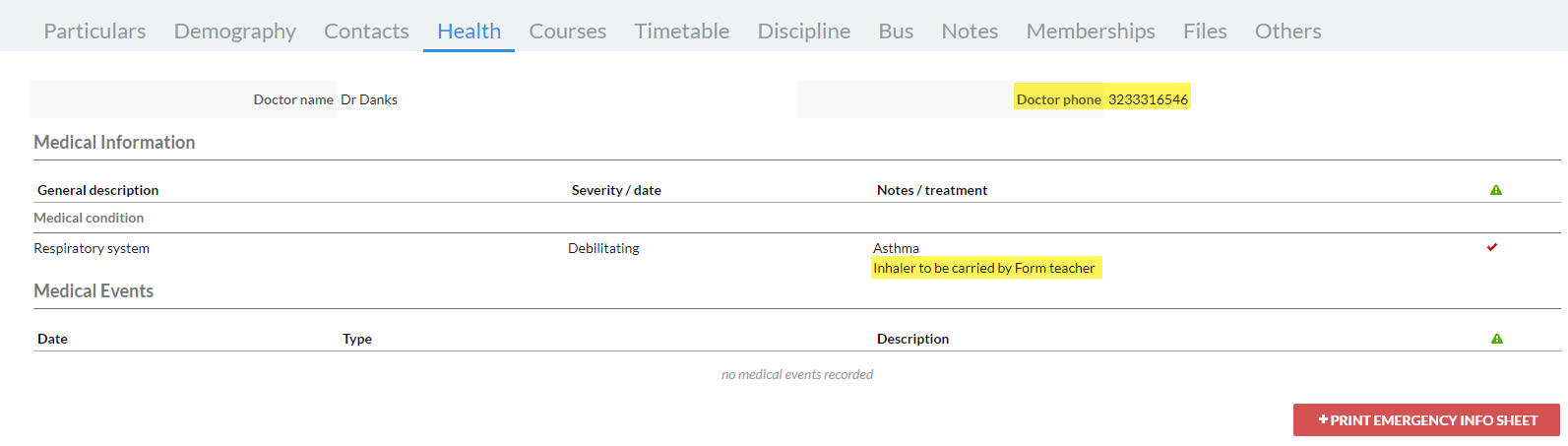Select the Health tab

tap(470, 32)
